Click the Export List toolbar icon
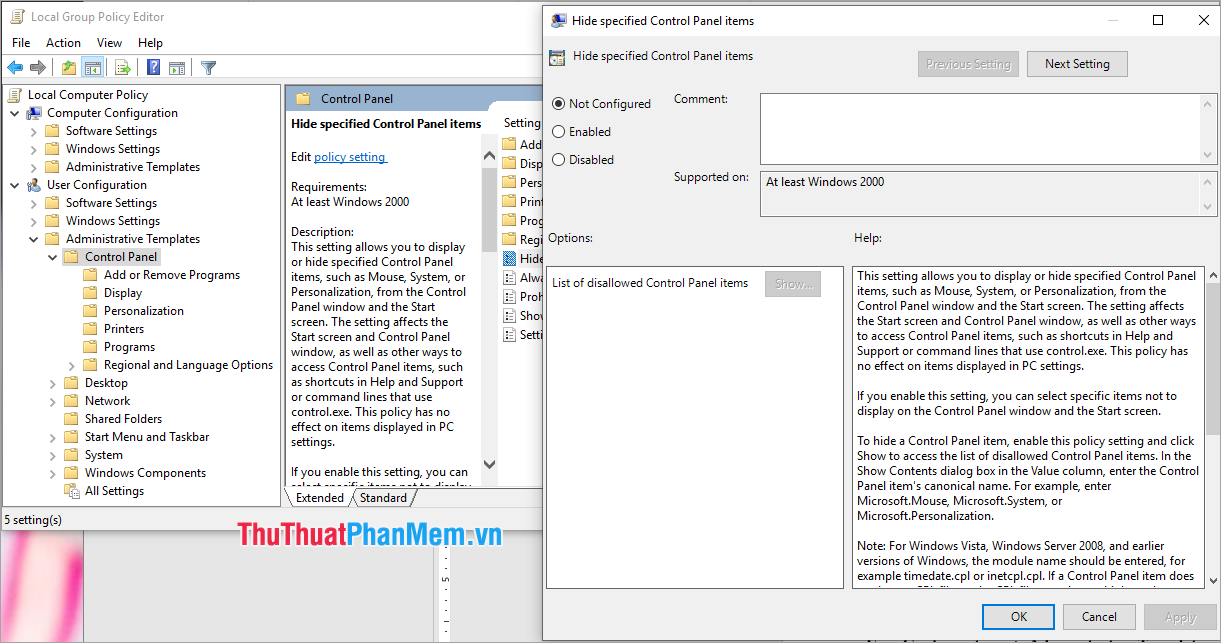Screen dimensions: 1221x643 [121, 67]
